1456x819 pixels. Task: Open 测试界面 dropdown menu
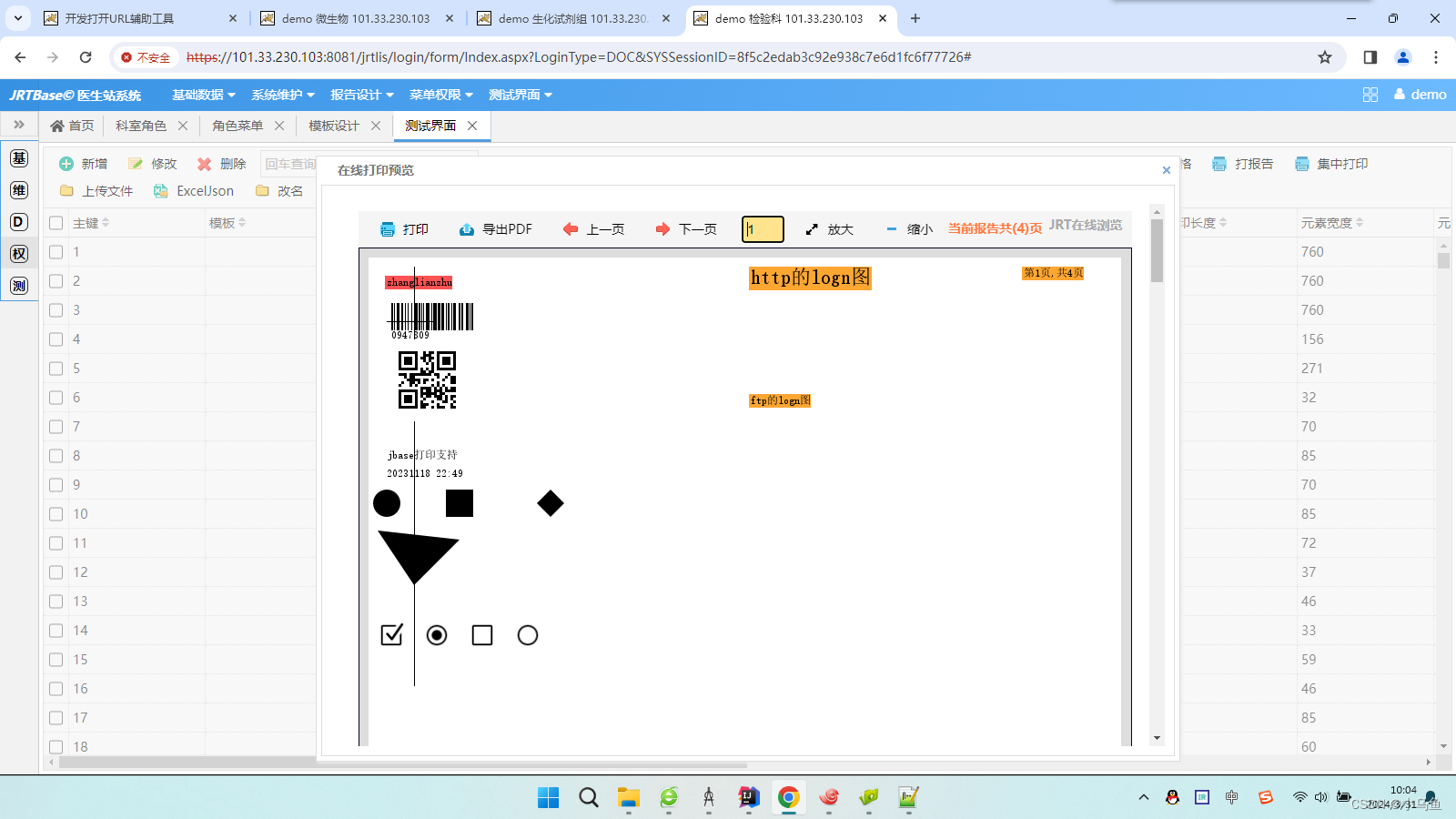click(521, 95)
